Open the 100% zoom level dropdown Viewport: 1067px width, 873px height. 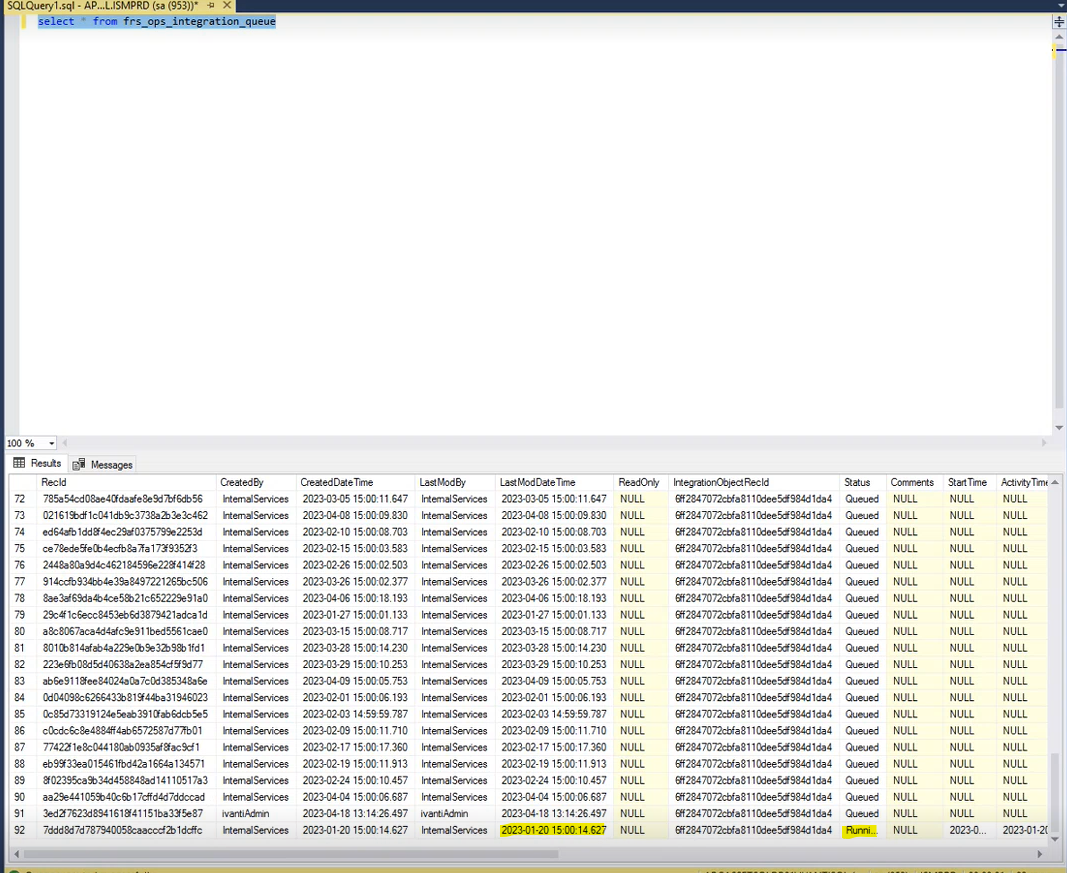(52, 443)
